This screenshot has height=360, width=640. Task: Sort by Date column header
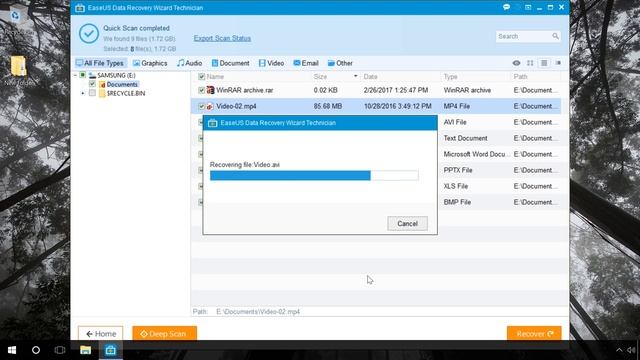click(x=370, y=77)
